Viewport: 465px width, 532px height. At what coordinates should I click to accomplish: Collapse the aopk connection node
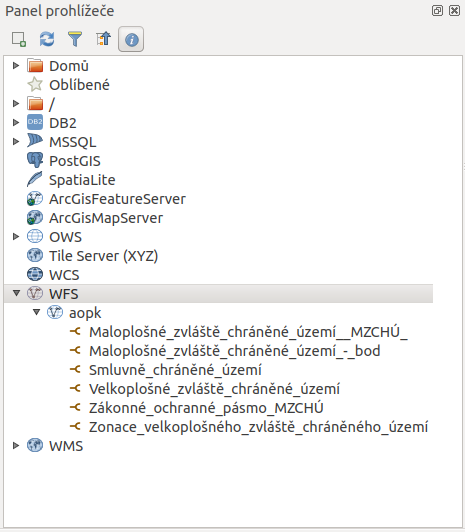tap(36, 312)
